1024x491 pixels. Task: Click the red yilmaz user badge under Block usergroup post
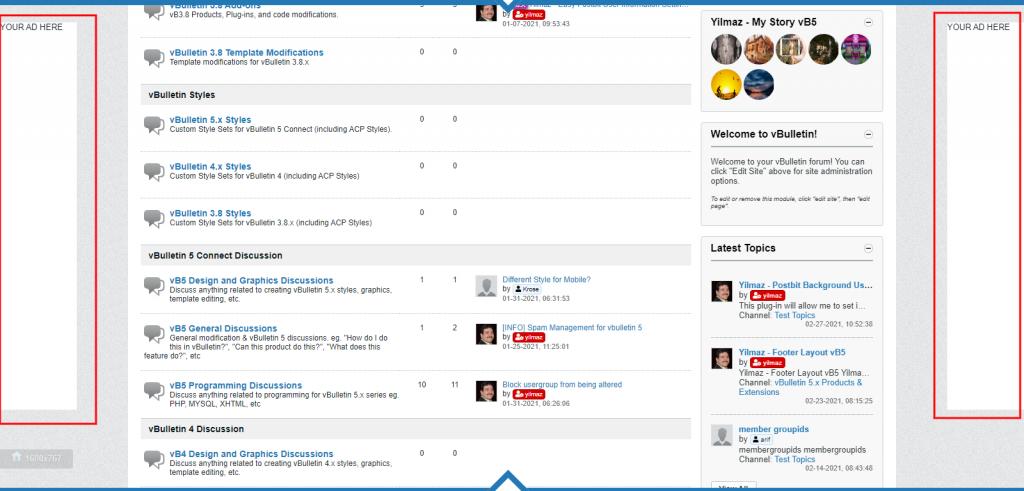(528, 394)
